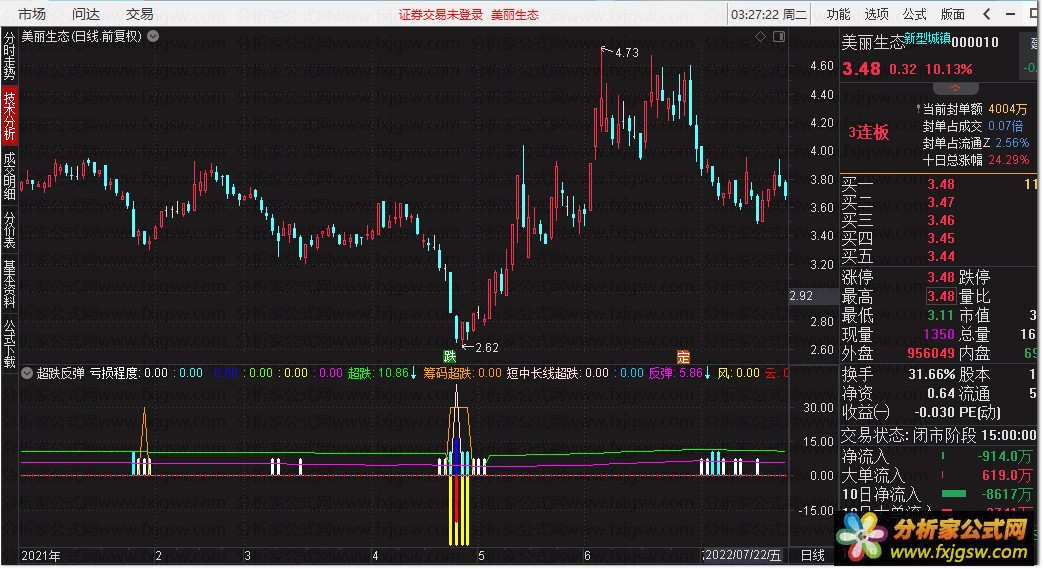Collapse the red double-chevron expander
This screenshot has width=1044, height=569.
click(x=955, y=89)
